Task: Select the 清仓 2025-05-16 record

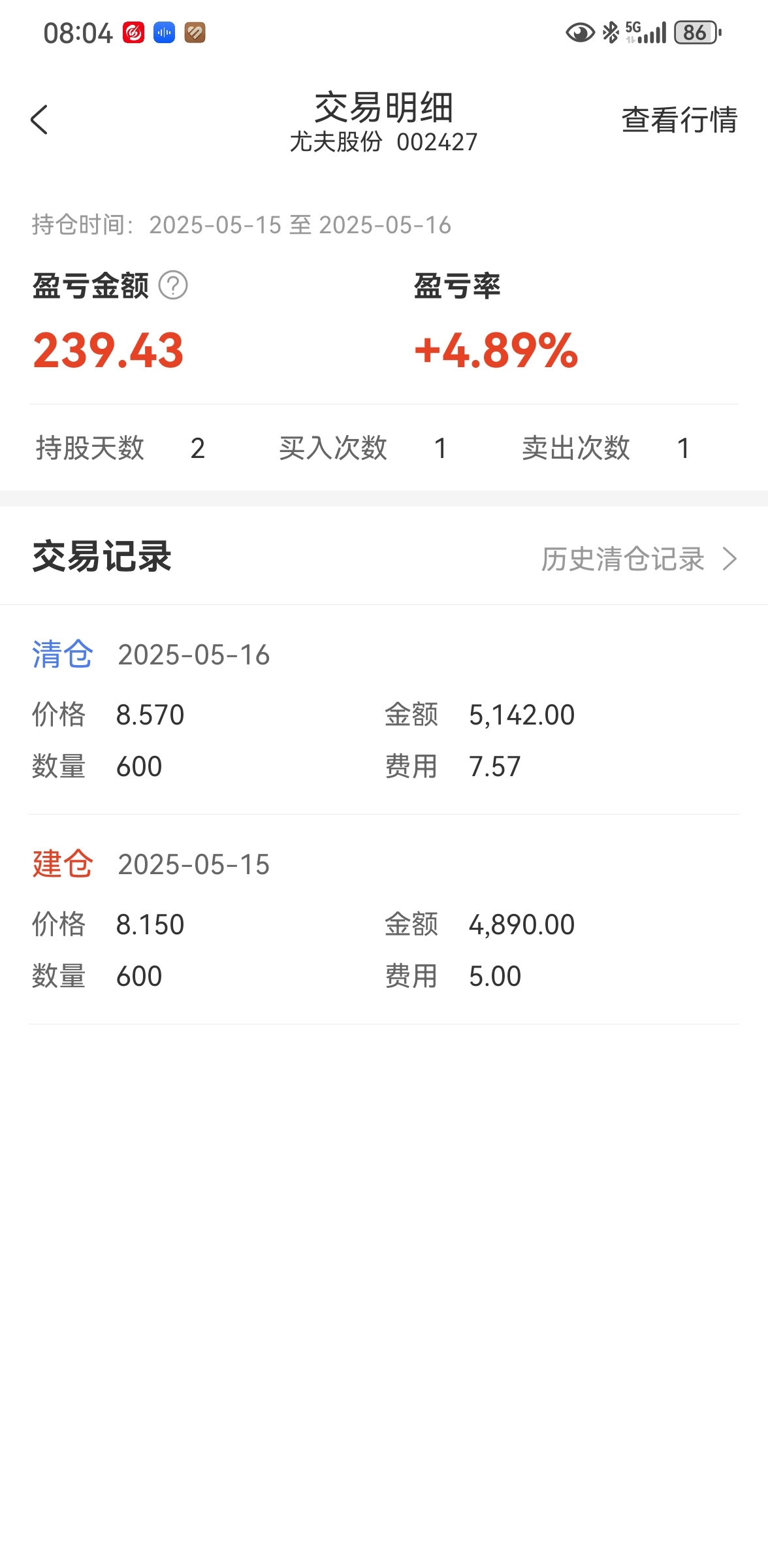Action: tap(384, 710)
